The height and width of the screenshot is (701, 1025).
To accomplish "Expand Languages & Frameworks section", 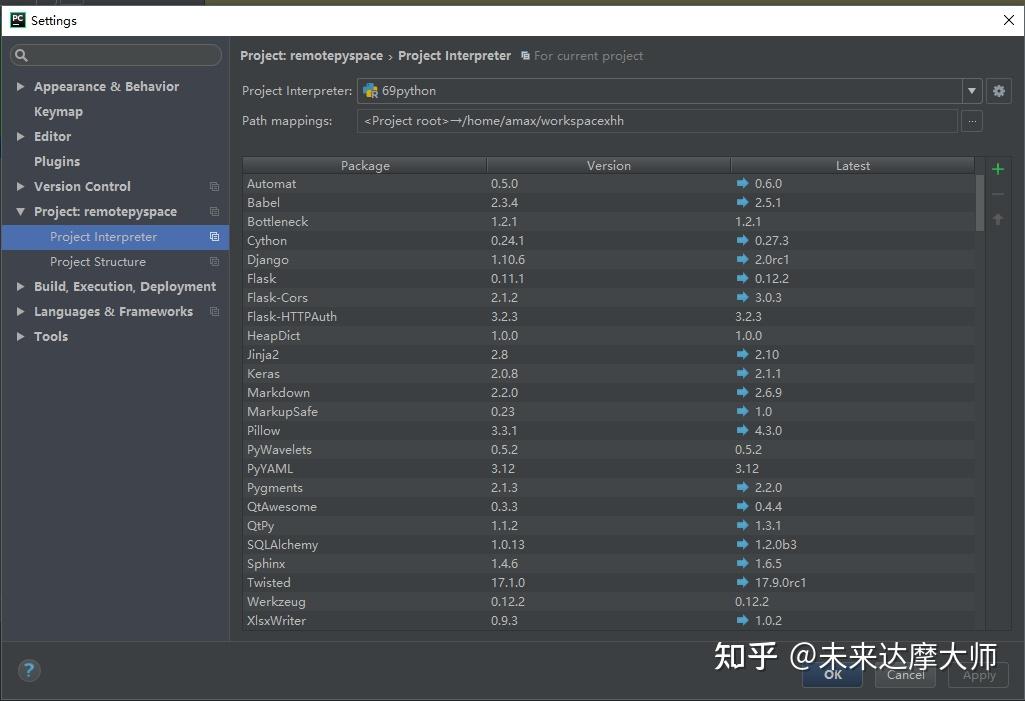I will (x=20, y=311).
